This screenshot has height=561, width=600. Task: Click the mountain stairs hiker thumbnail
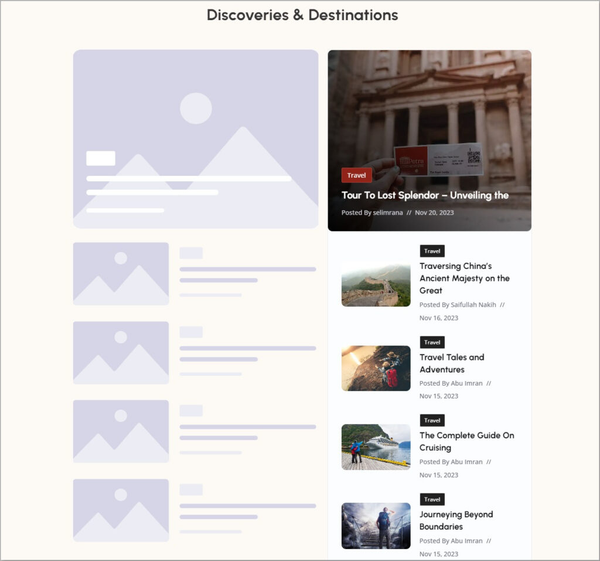(x=376, y=526)
